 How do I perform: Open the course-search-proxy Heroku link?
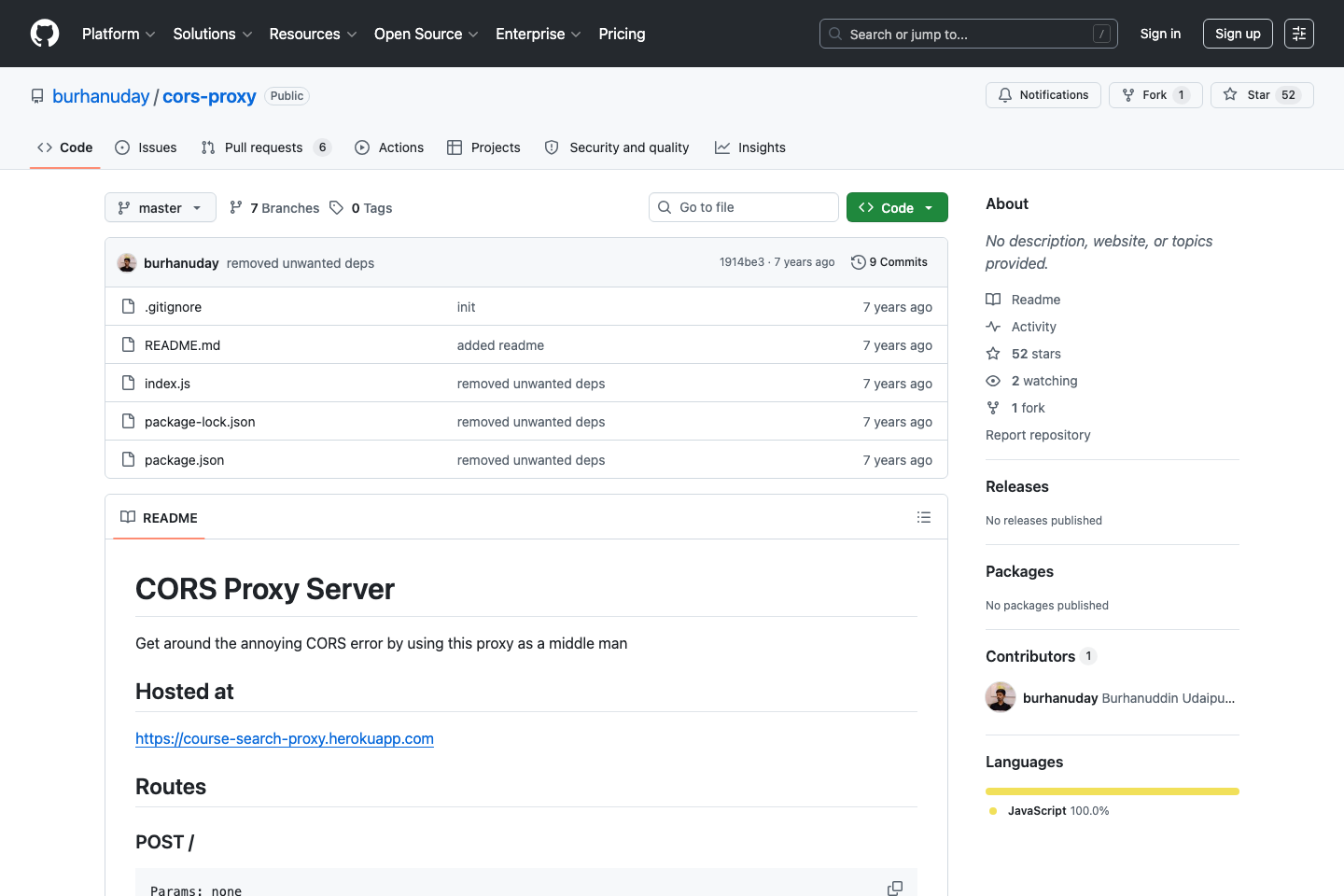pos(285,738)
